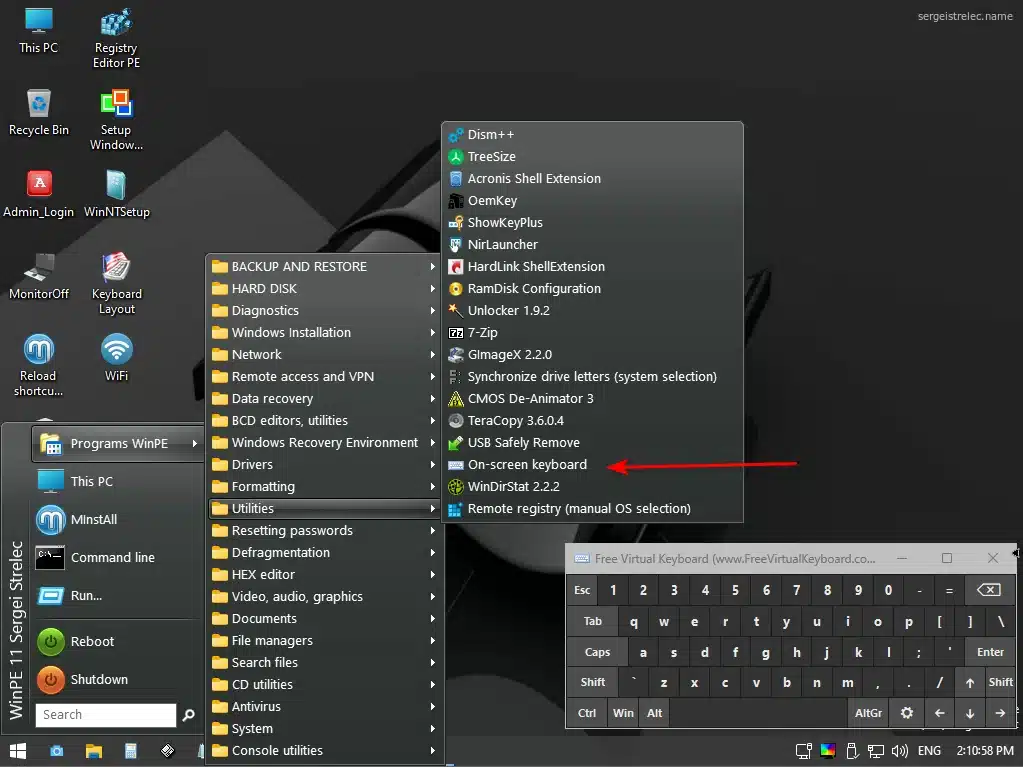The image size is (1023, 767).
Task: Open the WiFi desktop icon
Action: coord(116,357)
